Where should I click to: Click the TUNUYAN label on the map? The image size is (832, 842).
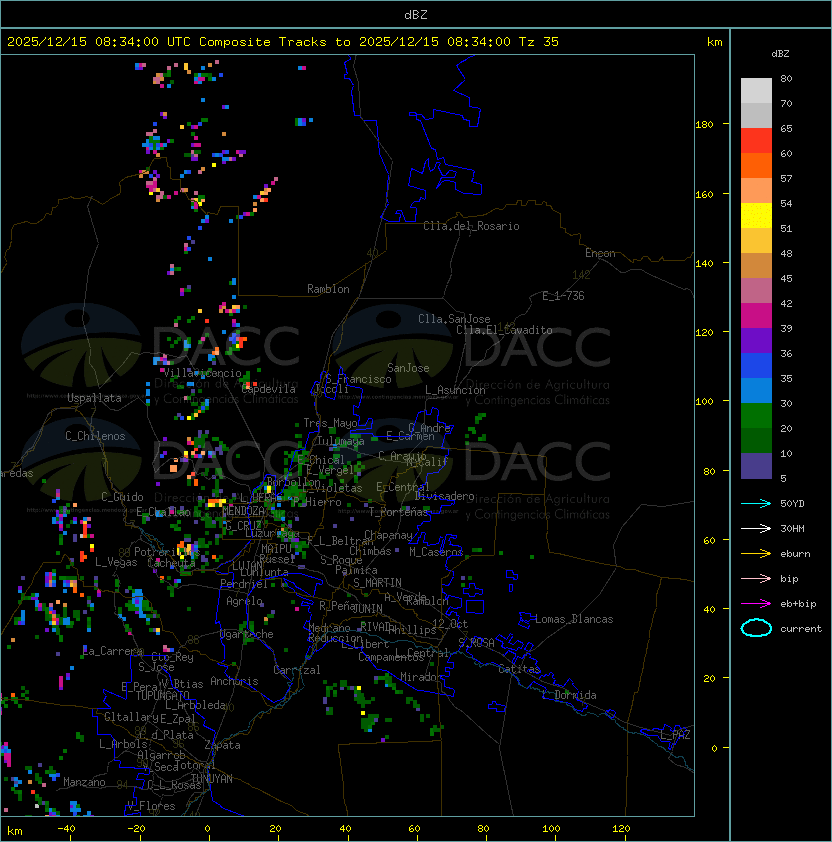pyautogui.click(x=211, y=778)
